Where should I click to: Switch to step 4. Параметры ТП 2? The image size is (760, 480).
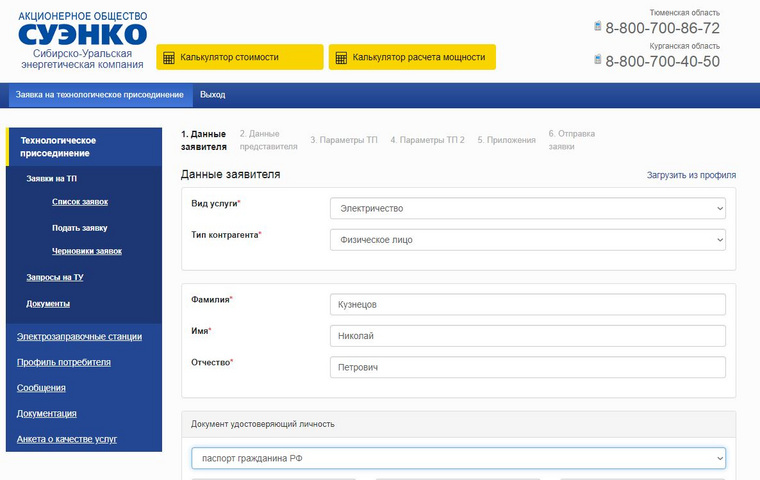pos(428,140)
